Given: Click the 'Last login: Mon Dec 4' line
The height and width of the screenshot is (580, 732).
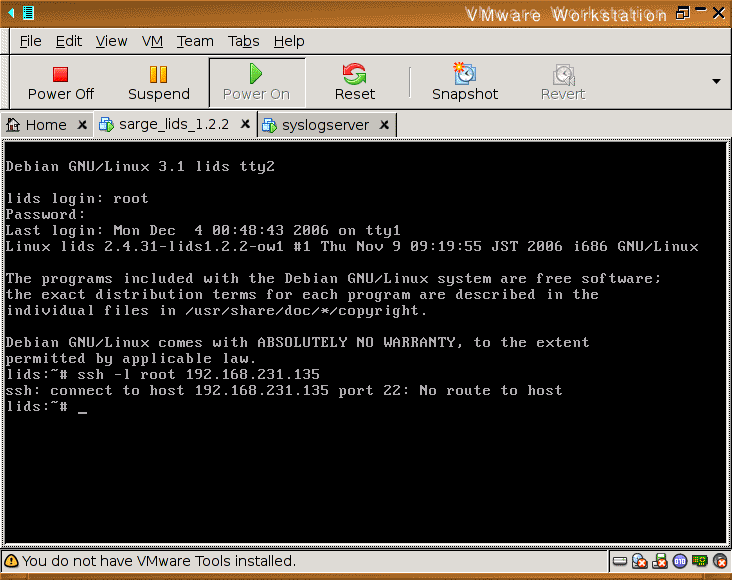Looking at the screenshot, I should [x=203, y=230].
